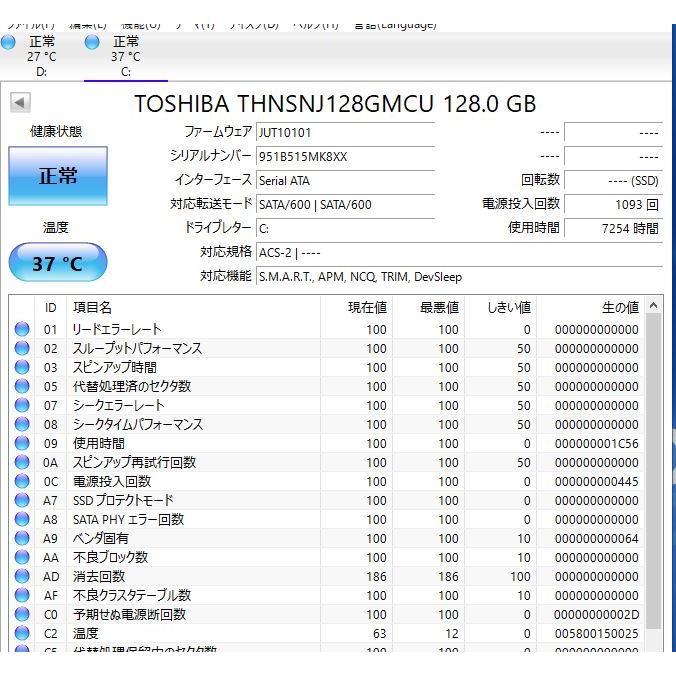Click the Serial ATA interface field
The height and width of the screenshot is (676, 676).
coord(346,181)
